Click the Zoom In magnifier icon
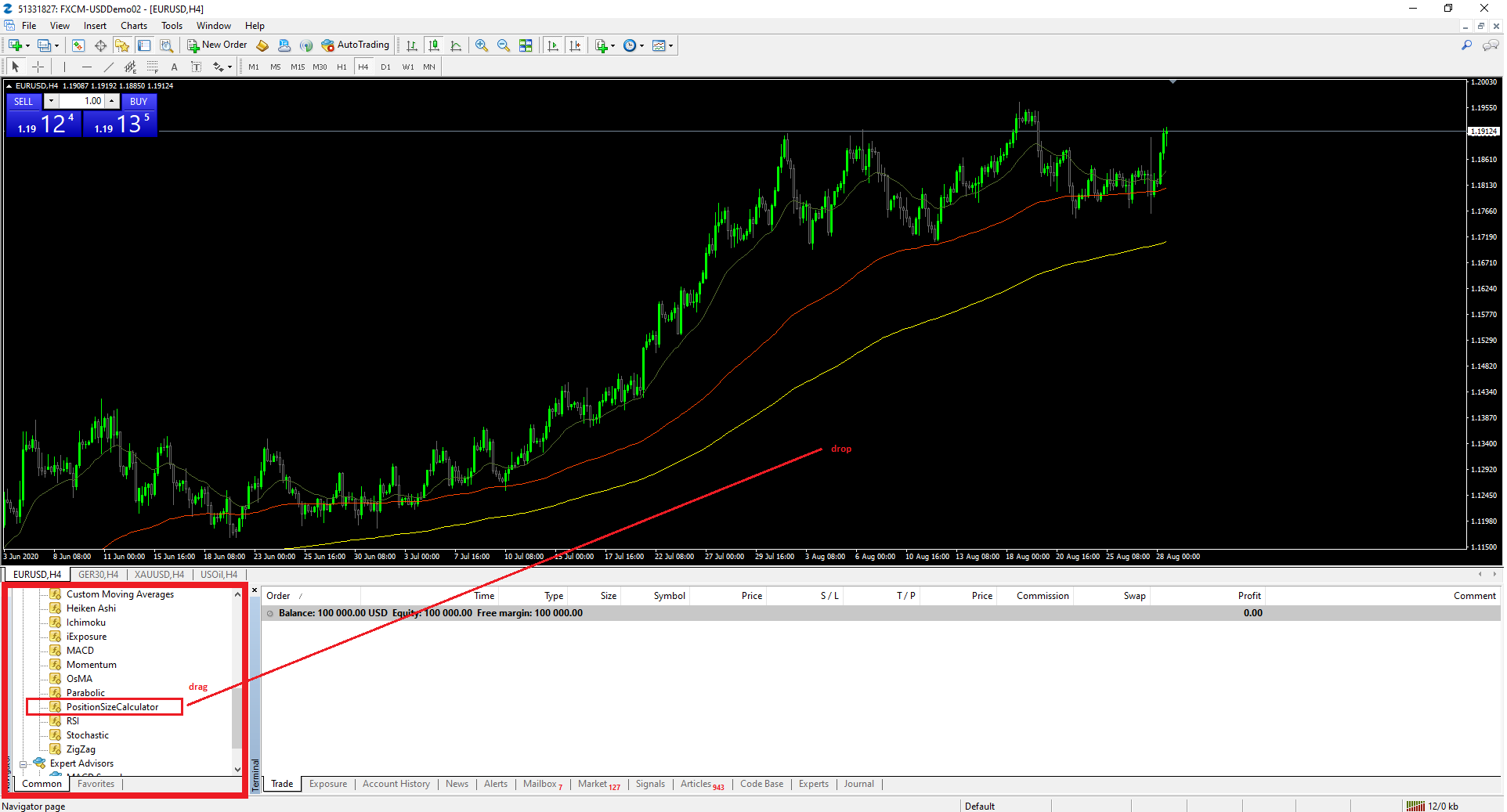 pos(481,45)
